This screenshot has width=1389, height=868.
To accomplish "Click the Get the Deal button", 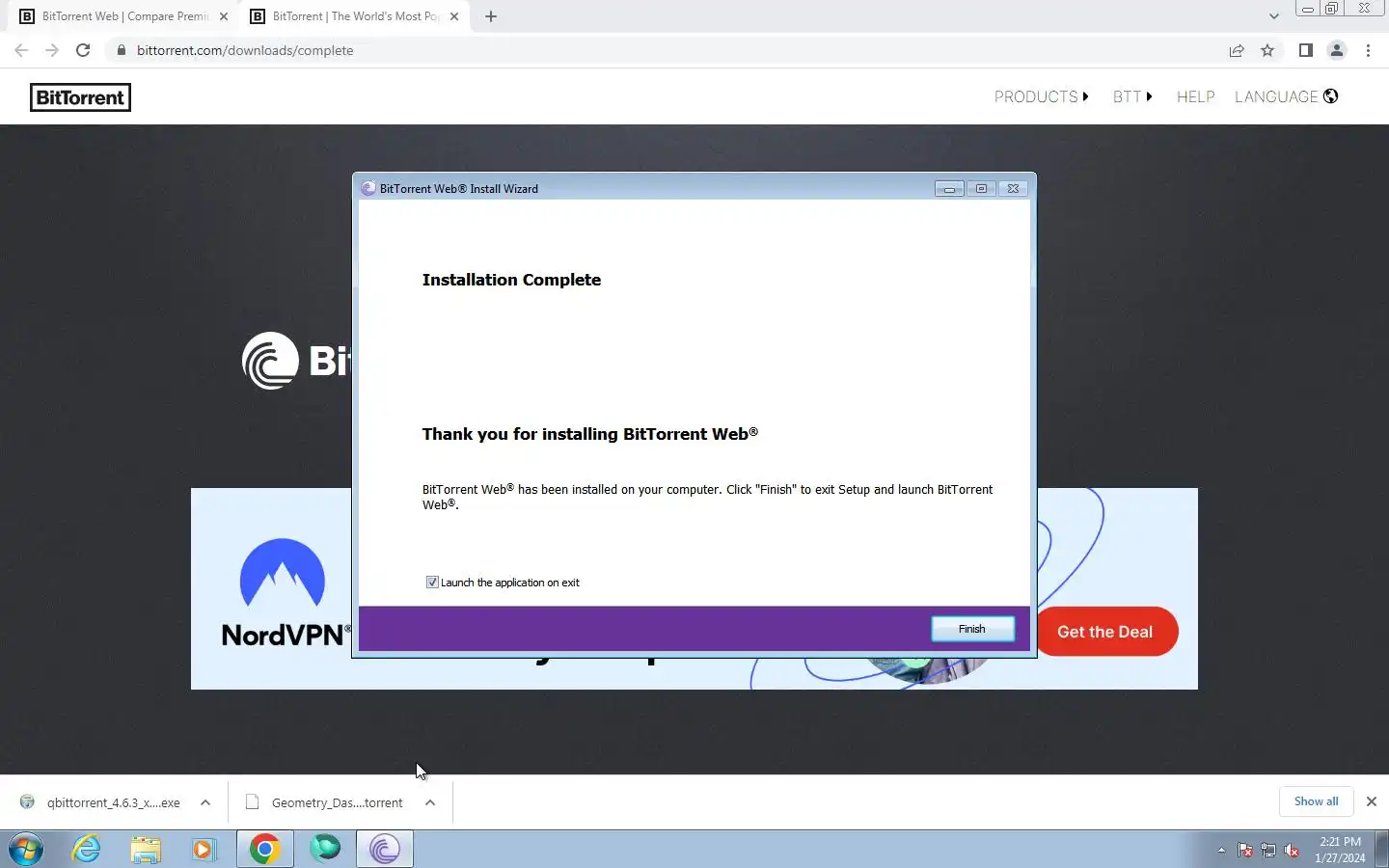I will point(1105,632).
